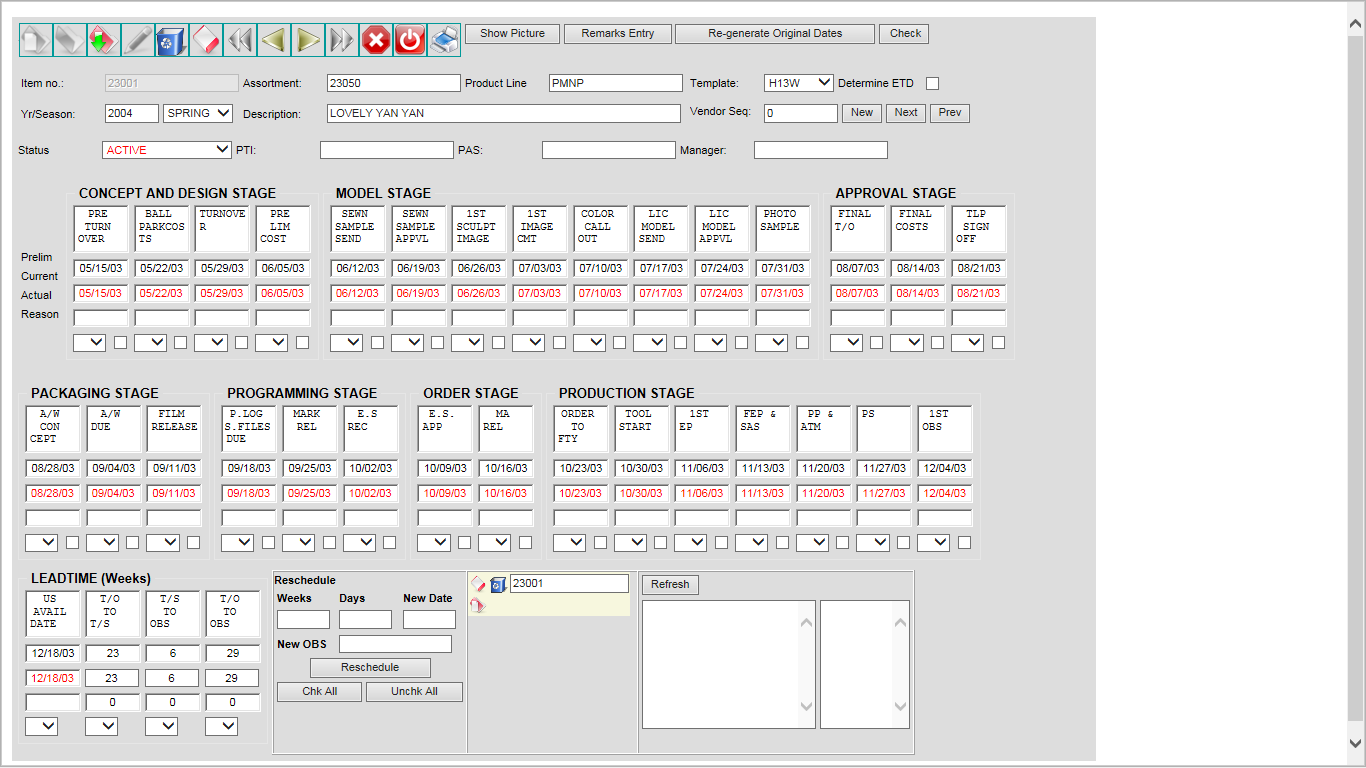The width and height of the screenshot is (1366, 768).
Task: Go to previous record with left arrow
Action: 274,40
